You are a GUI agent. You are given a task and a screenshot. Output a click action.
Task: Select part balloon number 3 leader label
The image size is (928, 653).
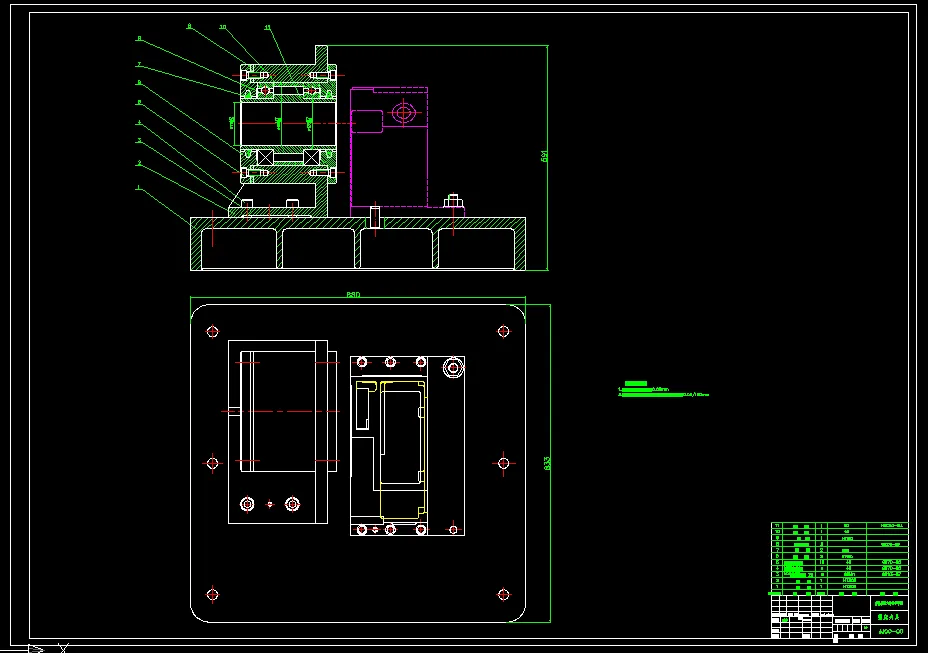(x=140, y=141)
